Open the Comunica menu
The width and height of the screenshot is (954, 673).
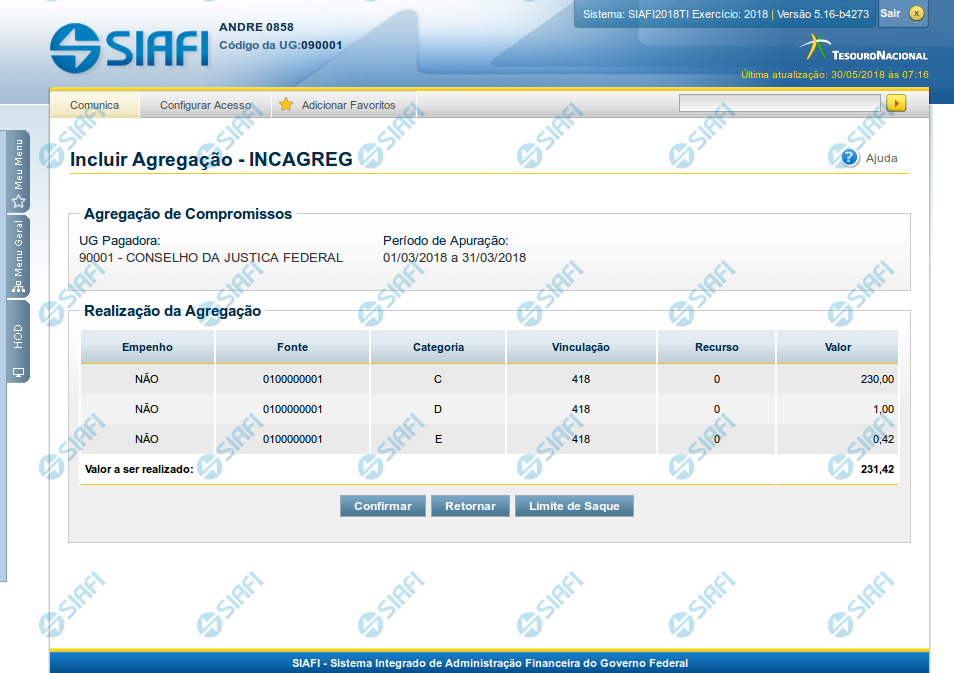tap(94, 105)
